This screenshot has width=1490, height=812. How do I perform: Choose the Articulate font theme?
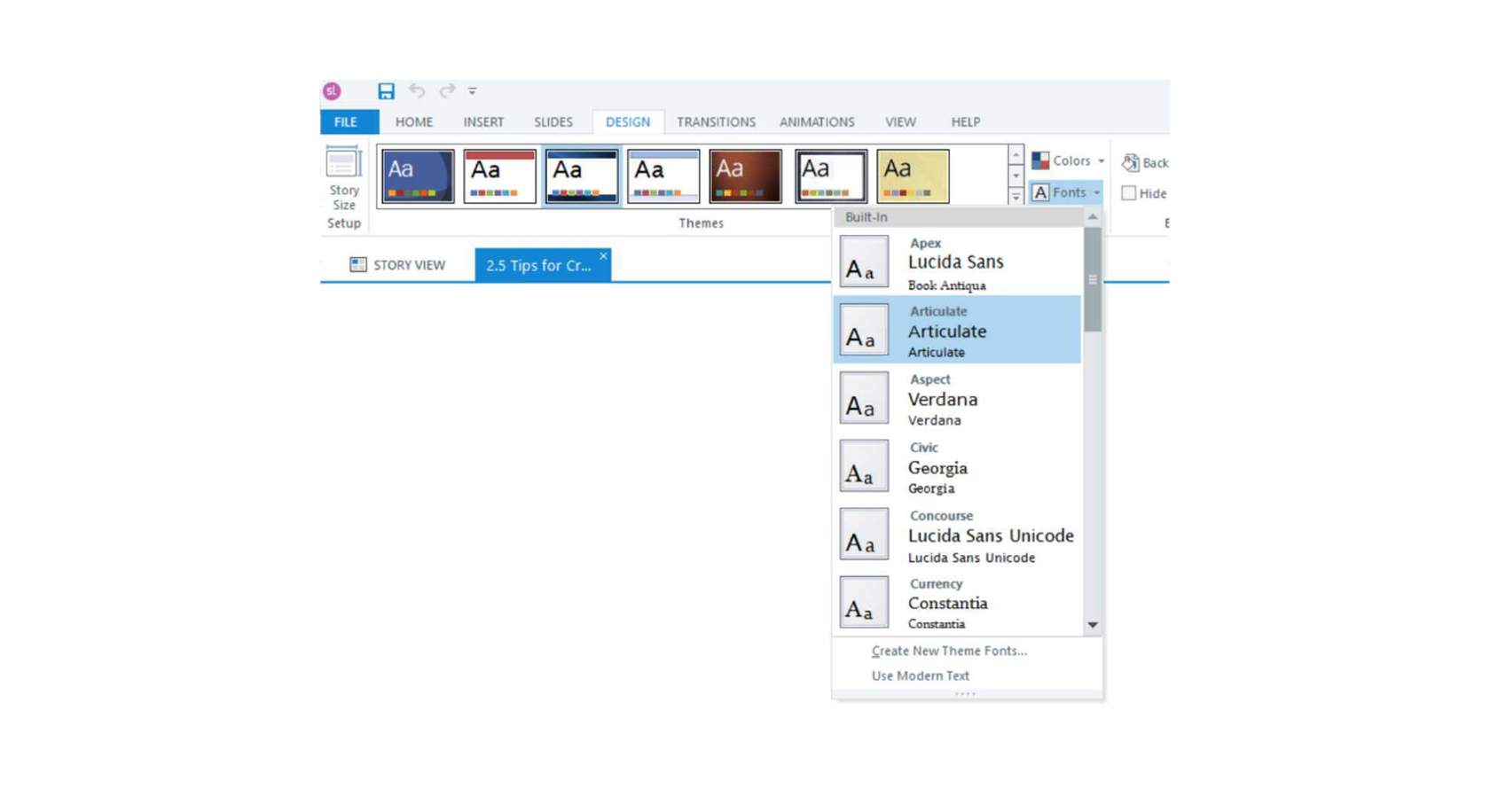pos(957,330)
